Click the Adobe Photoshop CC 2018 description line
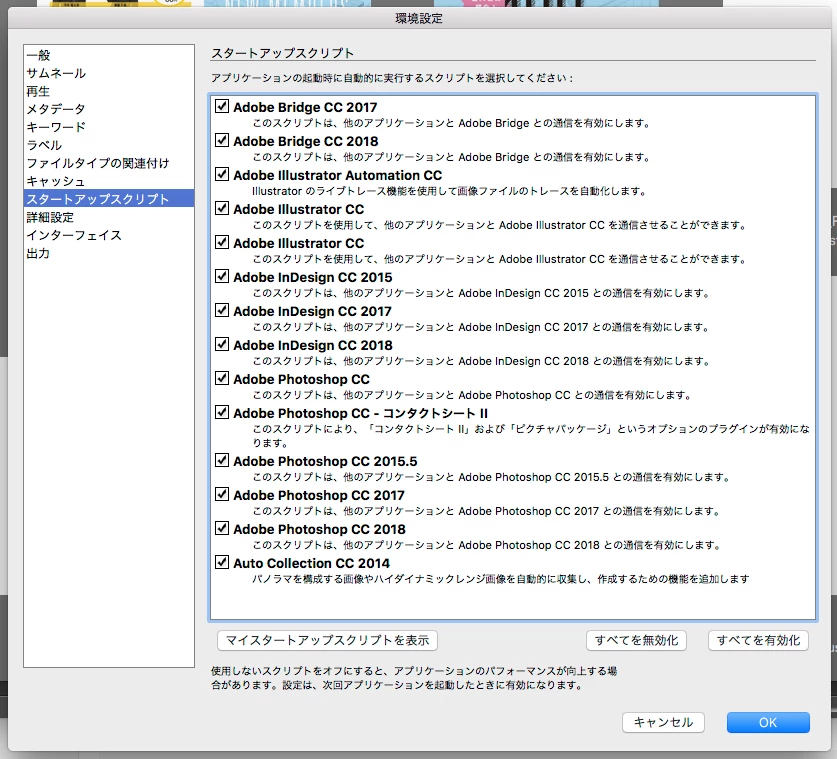This screenshot has width=837, height=759. pyautogui.click(x=486, y=545)
